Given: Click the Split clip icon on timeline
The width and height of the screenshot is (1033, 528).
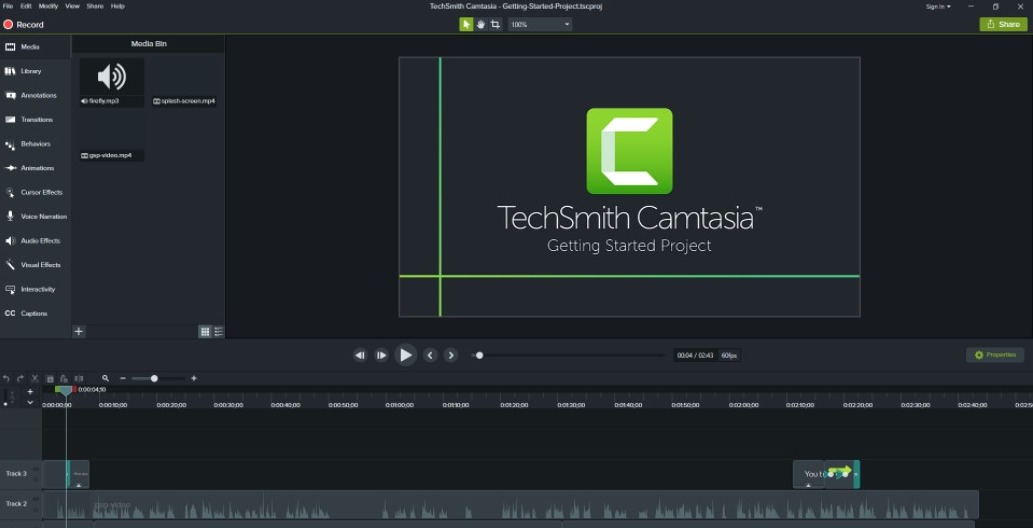Looking at the screenshot, I should click(79, 379).
